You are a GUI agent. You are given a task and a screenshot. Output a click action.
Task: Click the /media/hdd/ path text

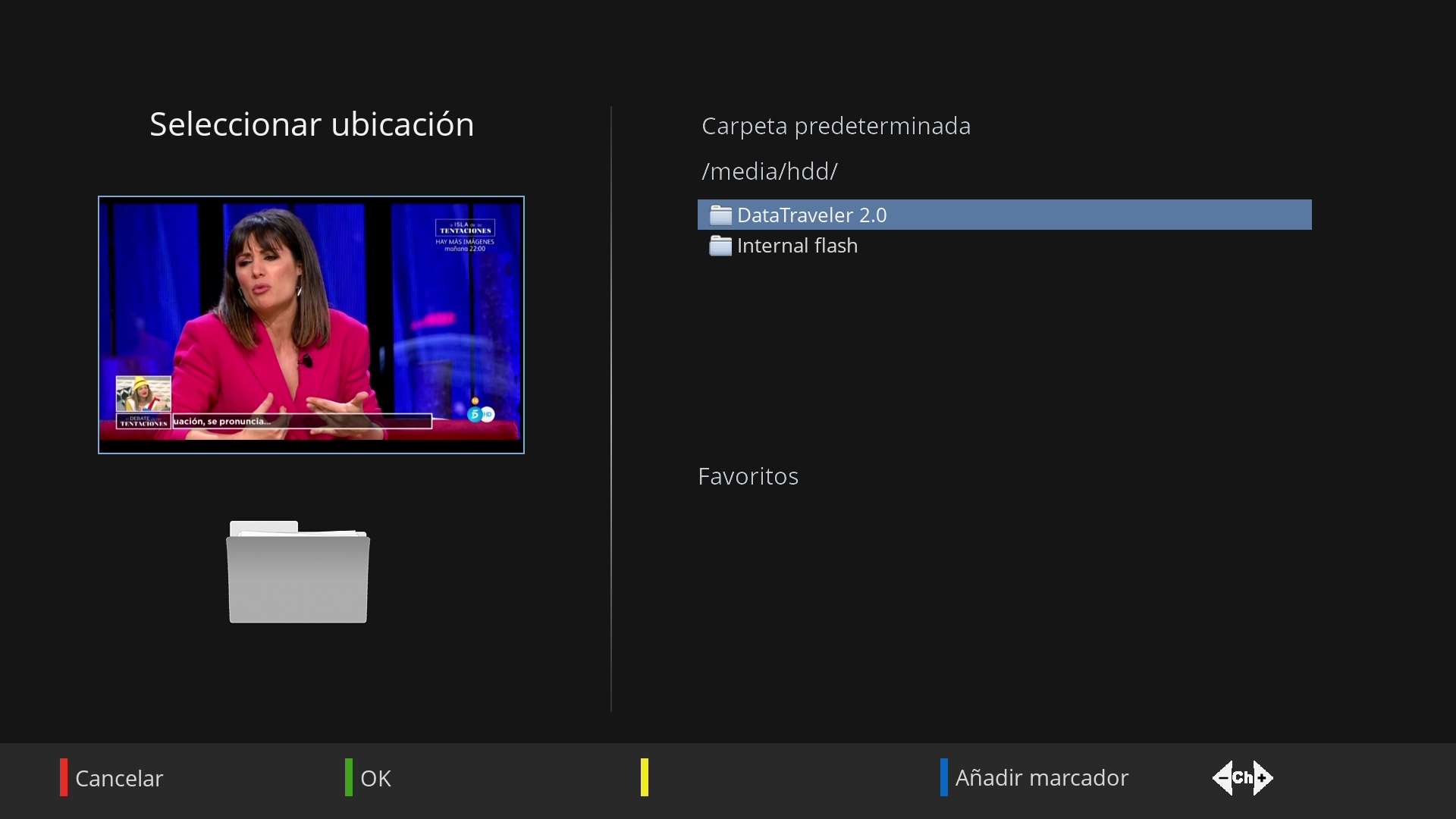[x=769, y=171]
